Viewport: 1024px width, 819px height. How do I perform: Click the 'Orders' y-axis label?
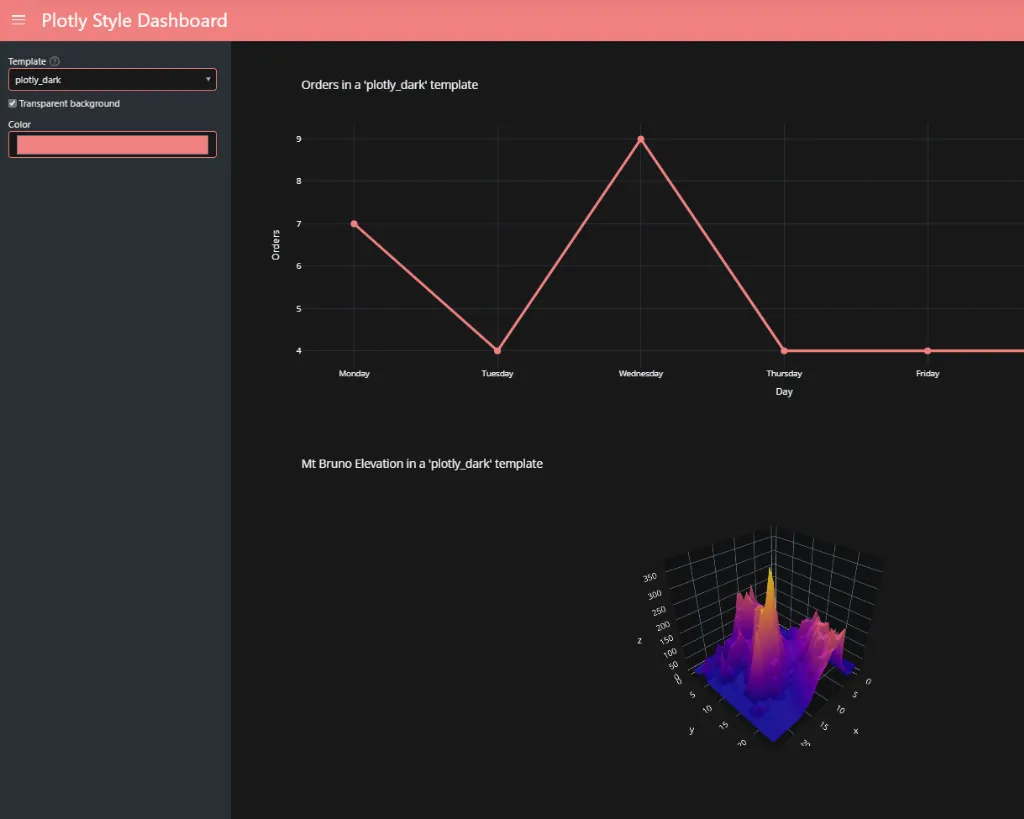[276, 245]
